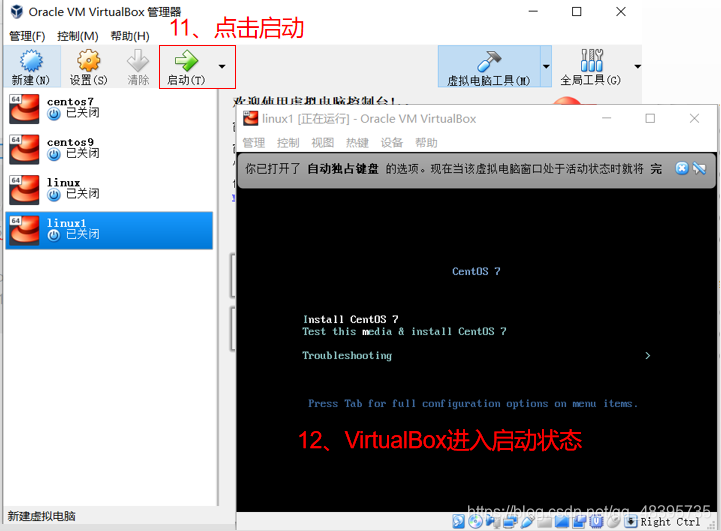Click the linux1 red hat OS icon
The image size is (721, 531).
(x=24, y=230)
